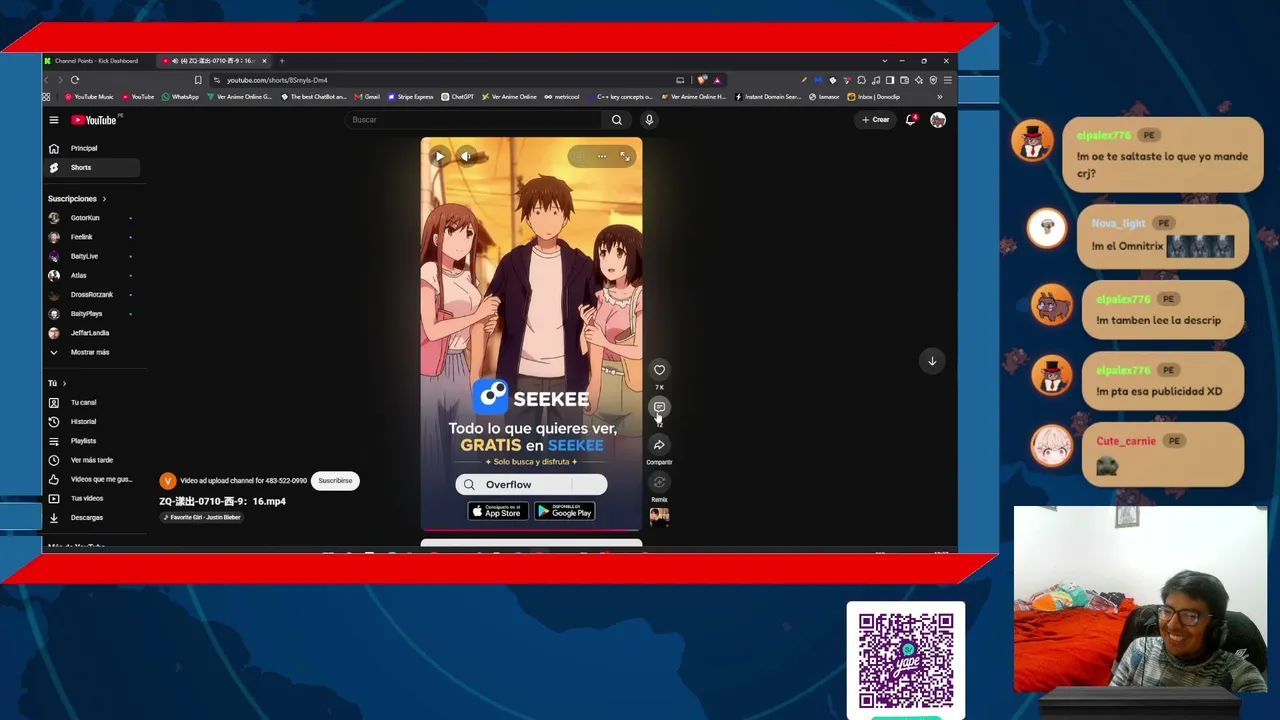Open a new browser tab
This screenshot has width=1280, height=720.
click(x=282, y=61)
